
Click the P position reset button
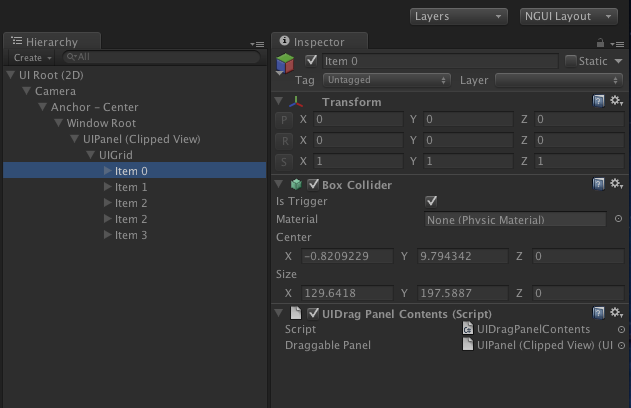click(x=284, y=120)
